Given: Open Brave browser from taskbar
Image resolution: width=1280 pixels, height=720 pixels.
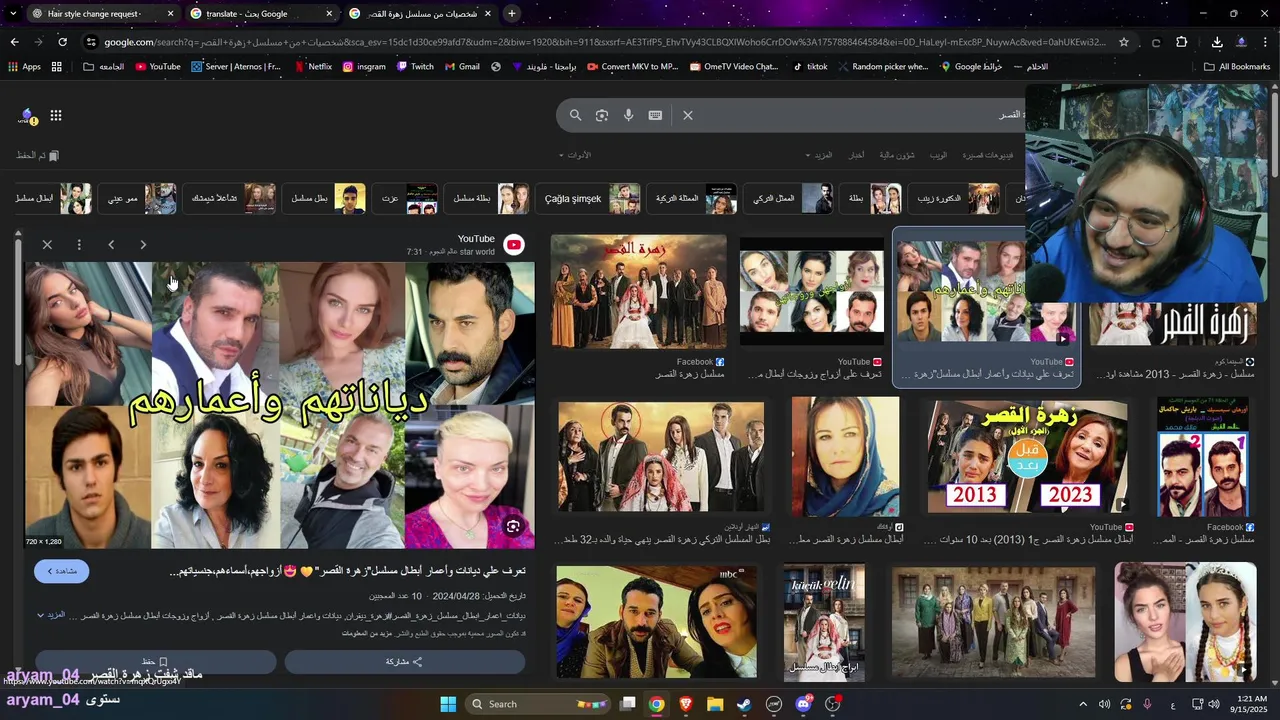Looking at the screenshot, I should [x=685, y=704].
